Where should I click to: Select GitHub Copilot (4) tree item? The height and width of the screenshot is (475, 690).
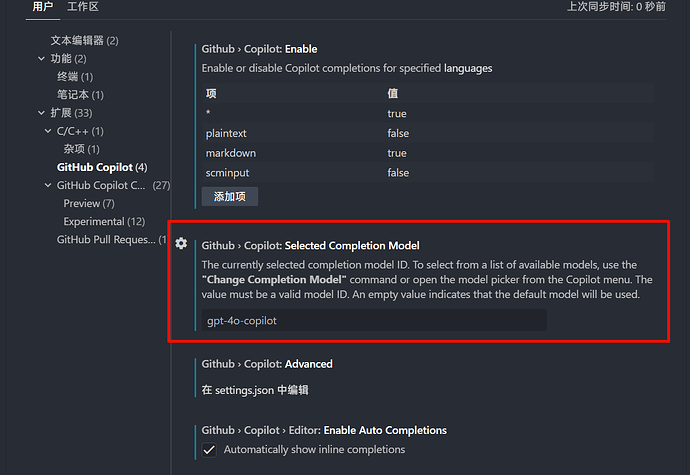point(102,167)
